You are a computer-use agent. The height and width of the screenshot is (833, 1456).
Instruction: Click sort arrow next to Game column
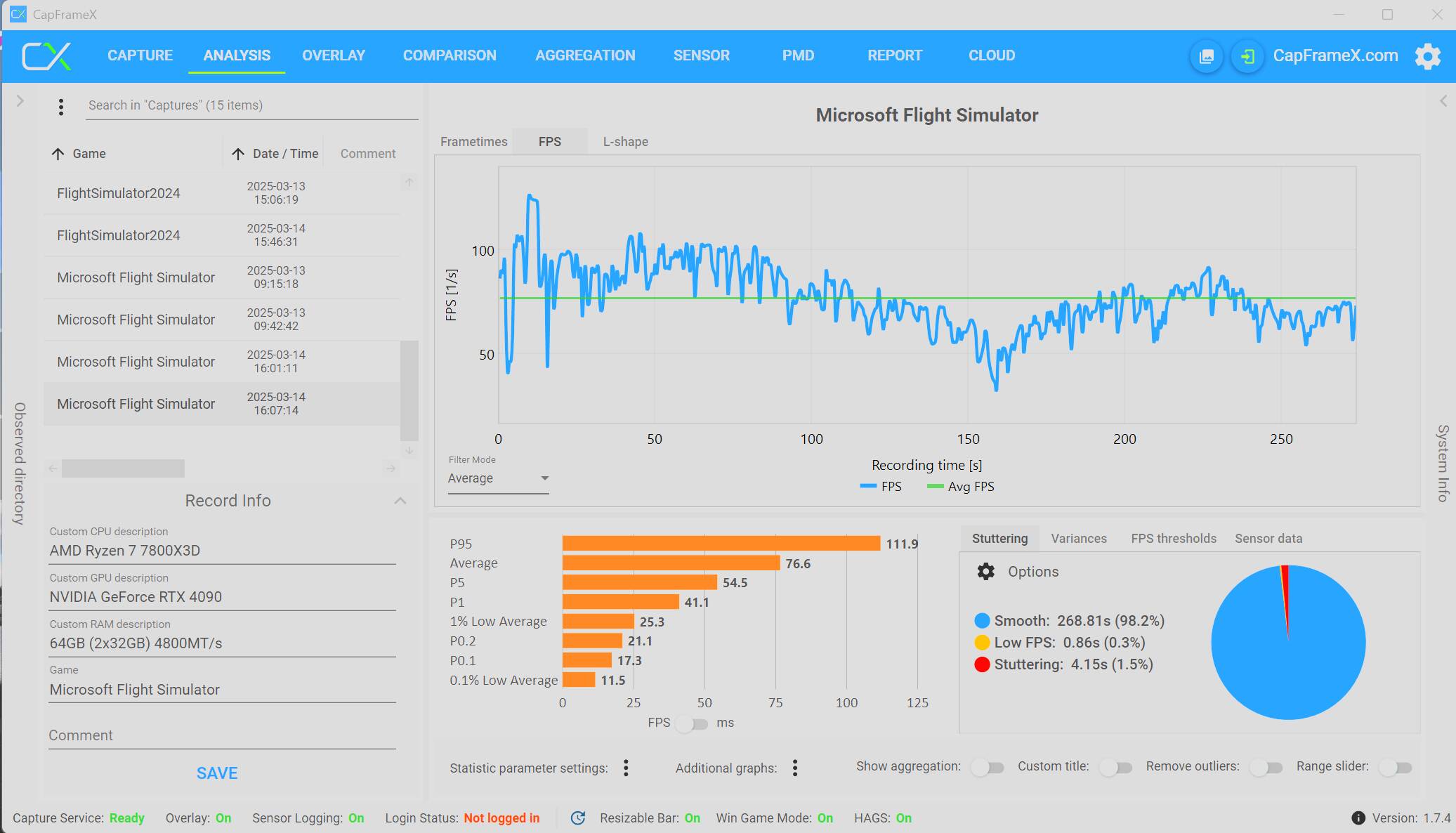point(58,154)
